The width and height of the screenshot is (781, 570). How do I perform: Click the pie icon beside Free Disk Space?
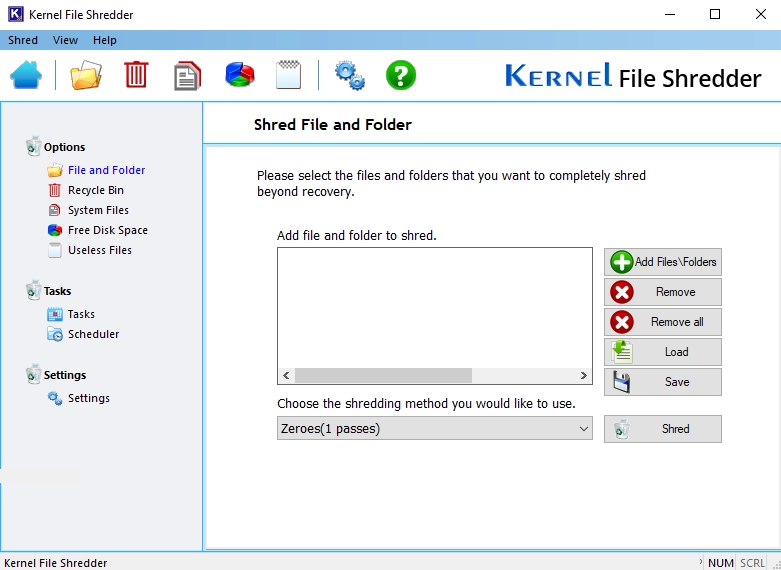coord(55,230)
